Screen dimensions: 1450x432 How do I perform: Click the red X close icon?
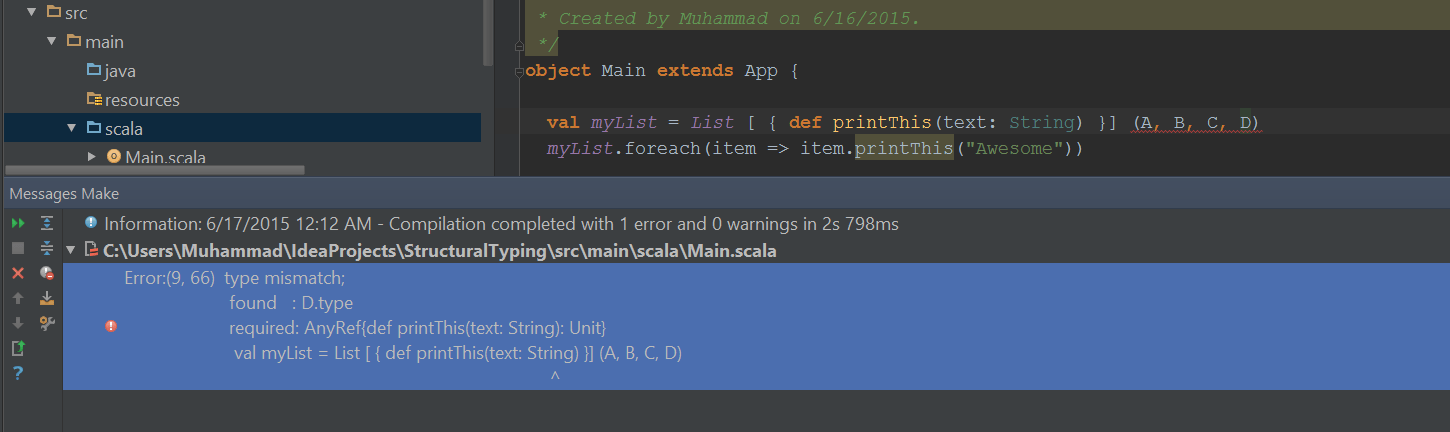[18, 273]
